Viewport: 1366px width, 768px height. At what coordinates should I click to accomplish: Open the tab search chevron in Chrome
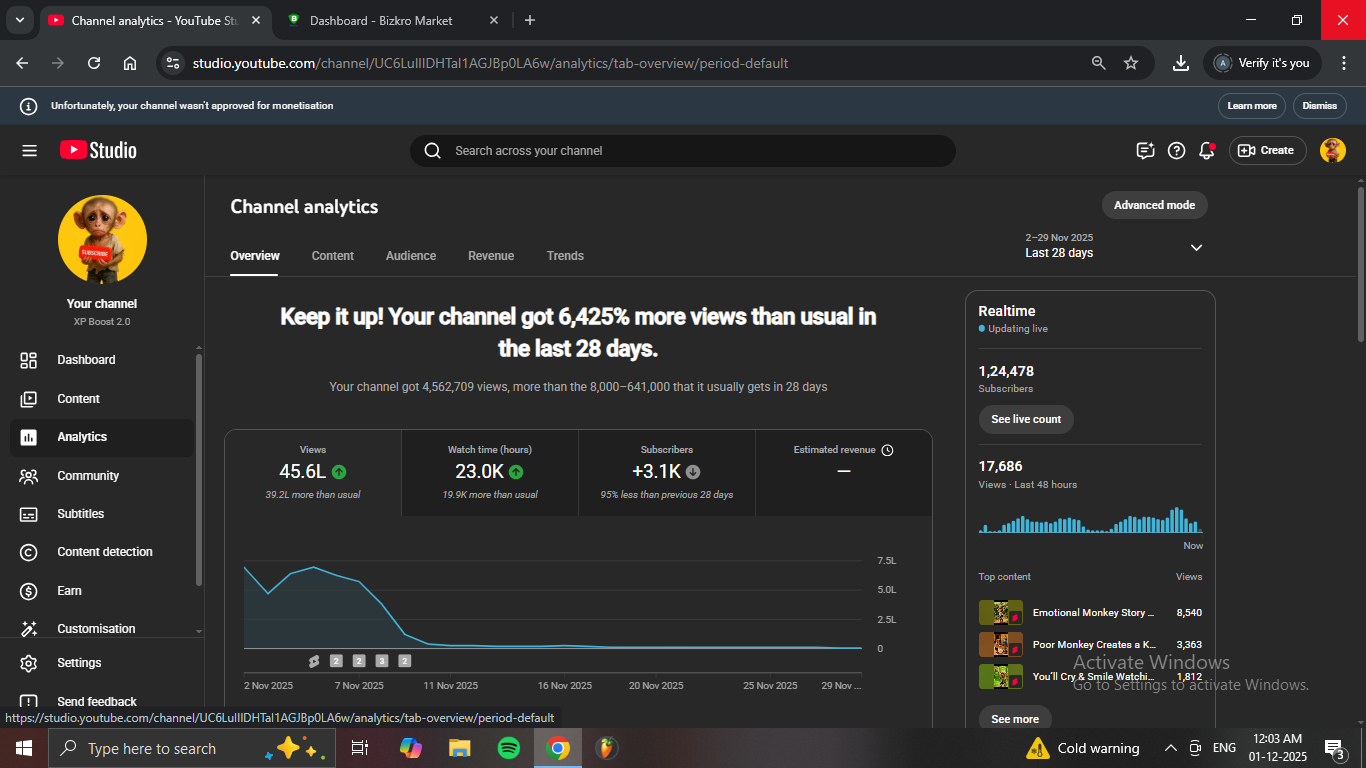[19, 20]
